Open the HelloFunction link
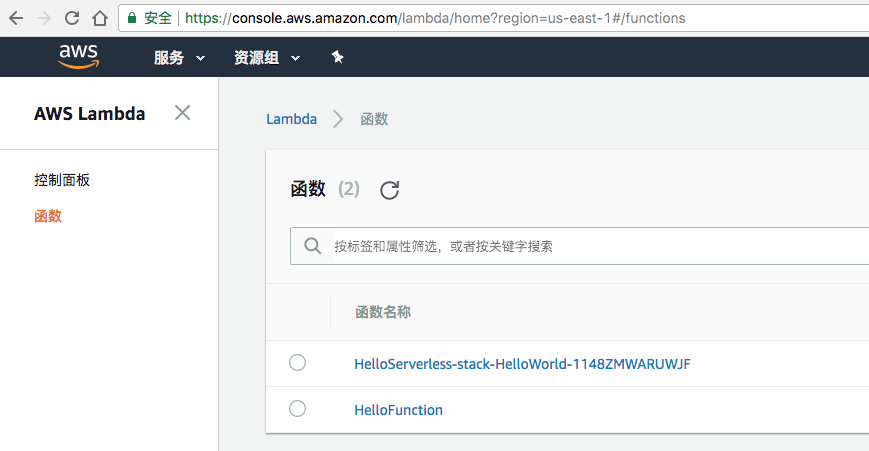Image resolution: width=869 pixels, height=451 pixels. pos(398,410)
